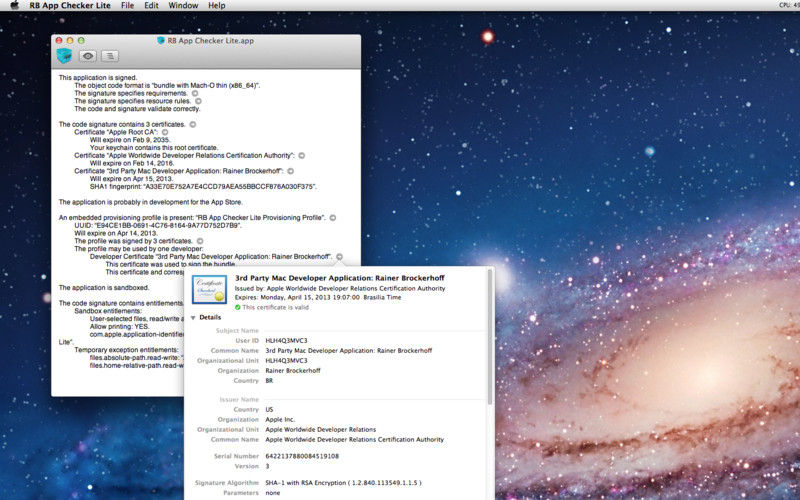Click the popover title '3rd Party Mac Developer Application'
The image size is (800, 500).
point(340,278)
